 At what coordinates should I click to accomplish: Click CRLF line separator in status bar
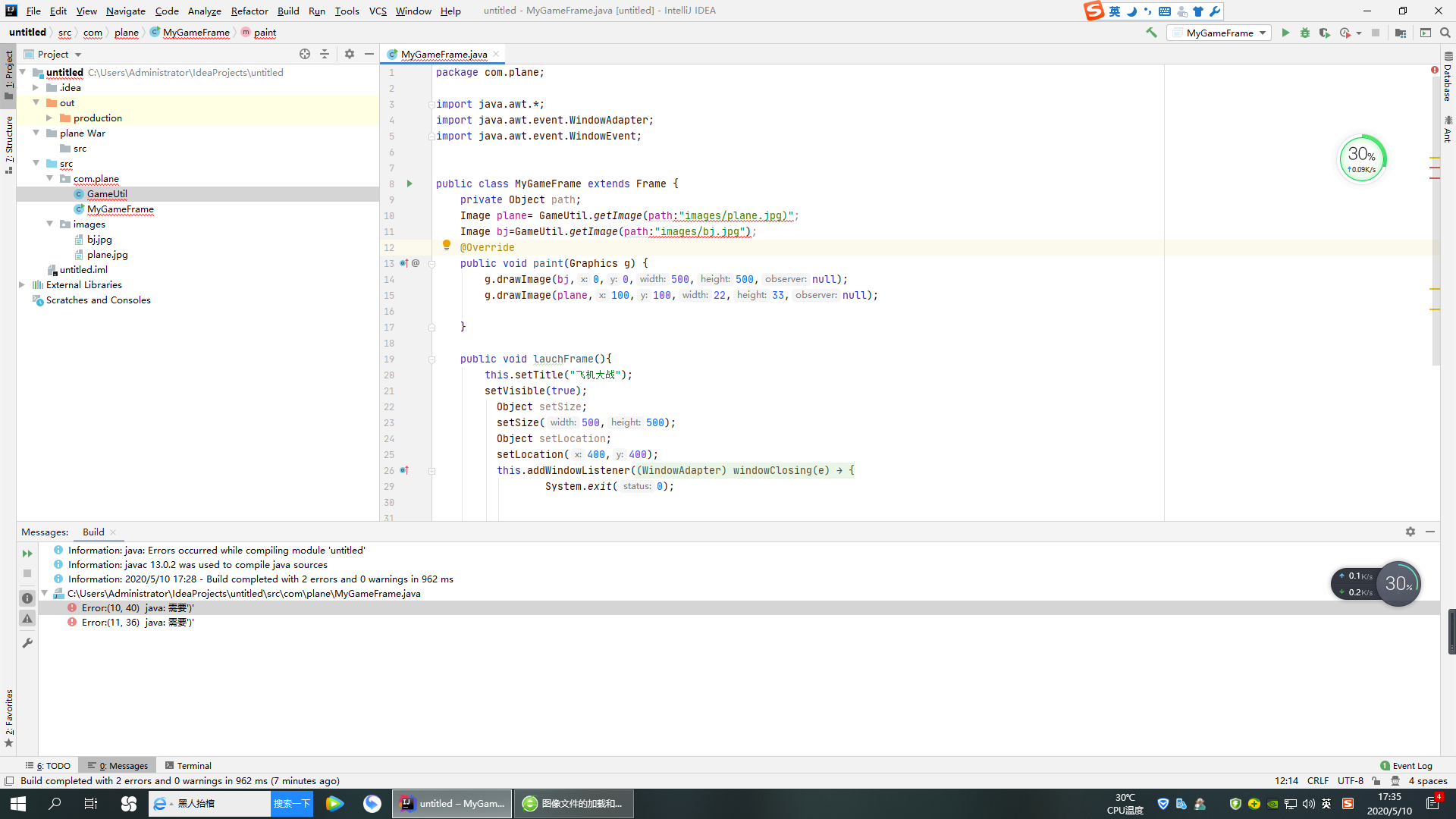click(1318, 780)
